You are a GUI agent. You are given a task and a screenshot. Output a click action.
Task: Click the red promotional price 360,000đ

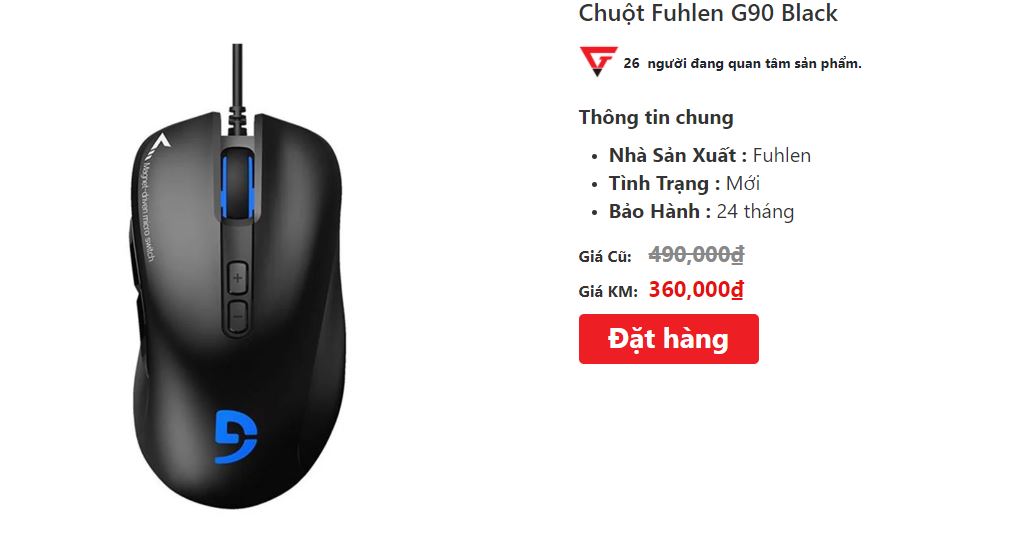[696, 289]
